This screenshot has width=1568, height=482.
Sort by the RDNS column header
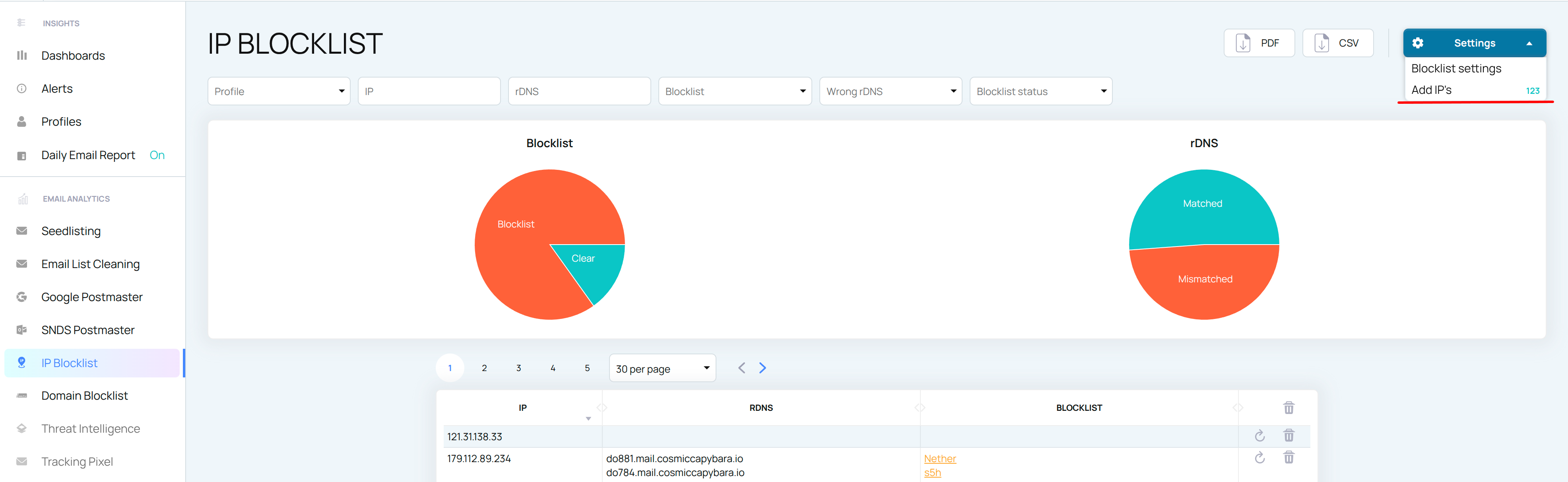[761, 408]
